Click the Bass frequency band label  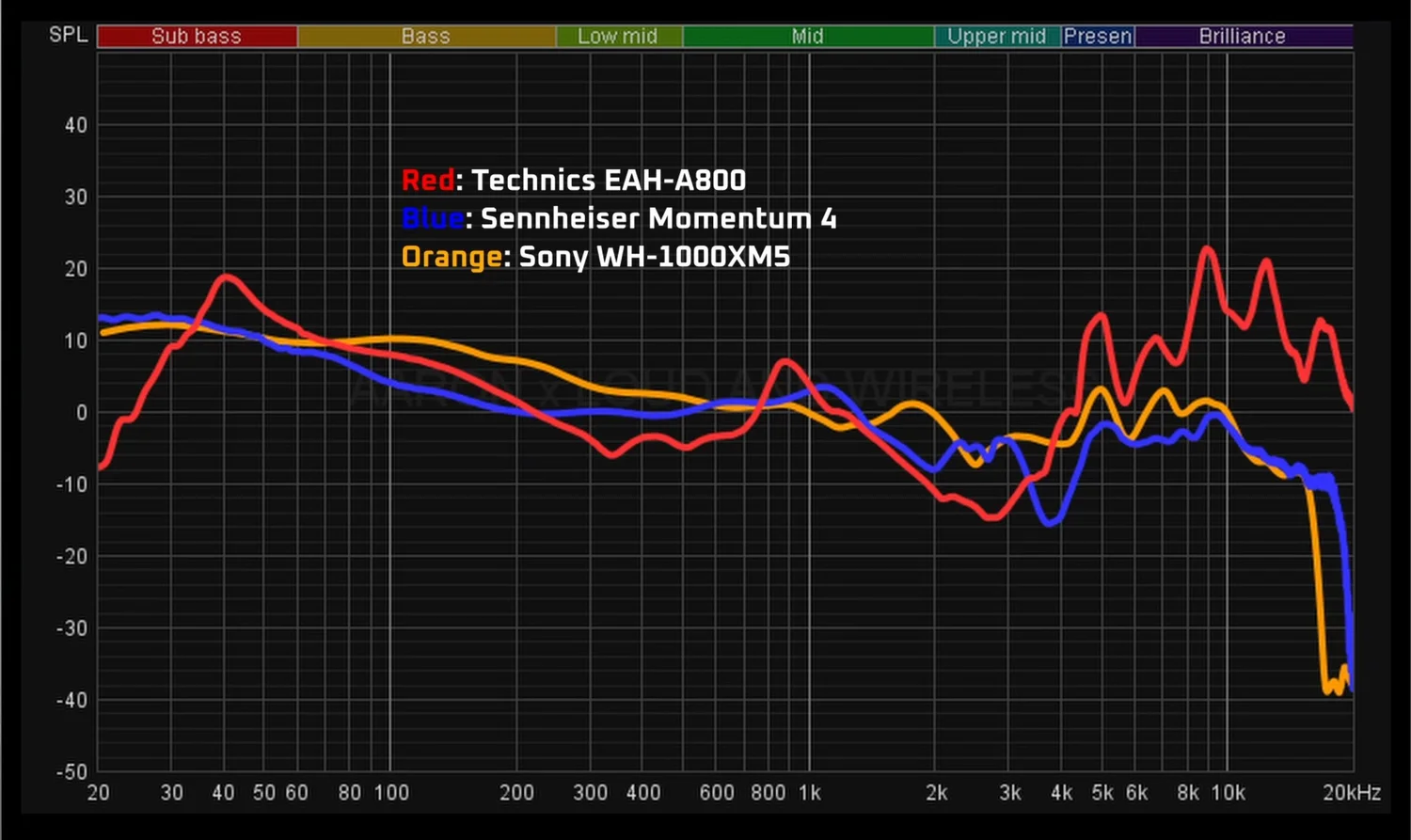426,36
